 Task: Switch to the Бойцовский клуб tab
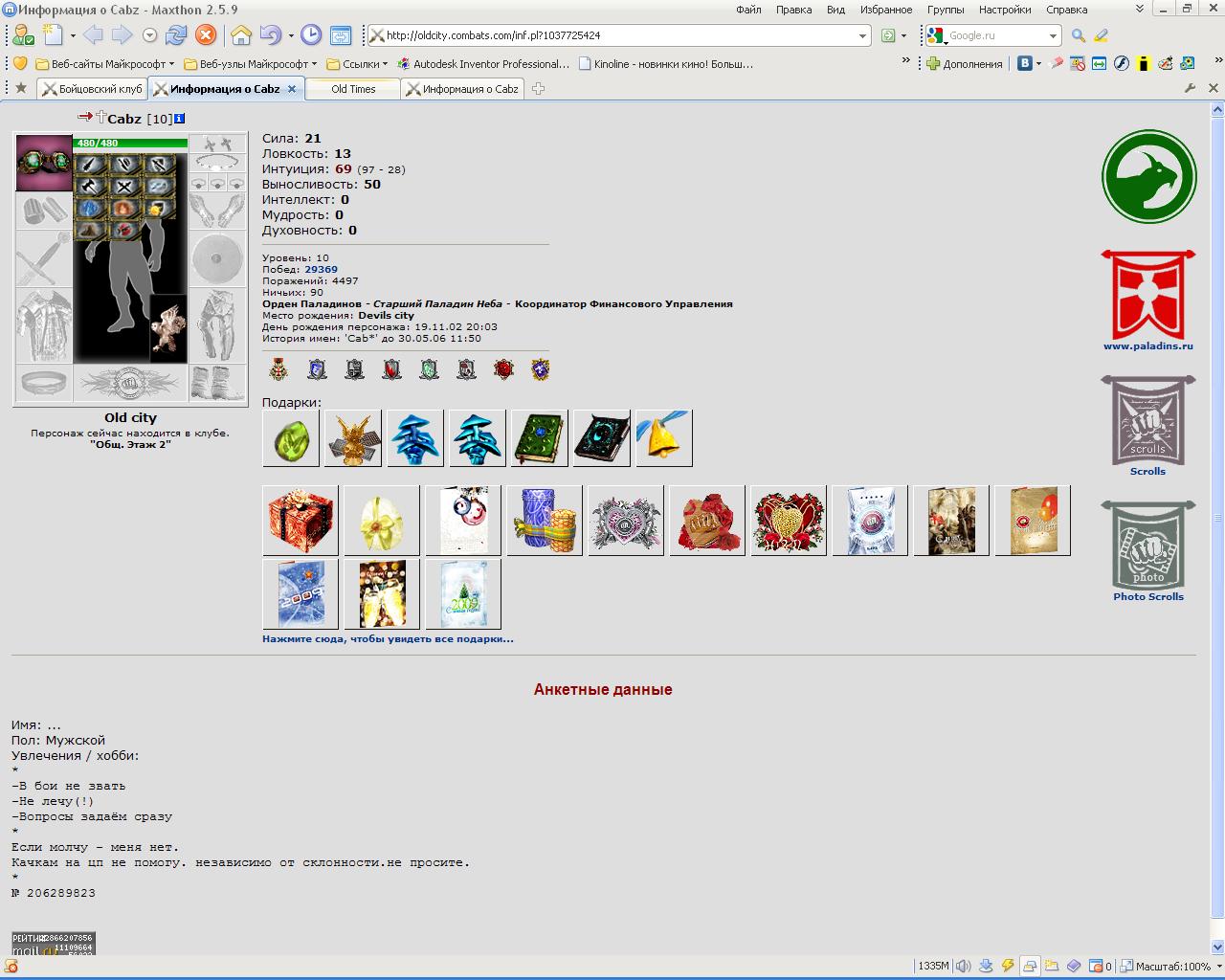pos(93,89)
